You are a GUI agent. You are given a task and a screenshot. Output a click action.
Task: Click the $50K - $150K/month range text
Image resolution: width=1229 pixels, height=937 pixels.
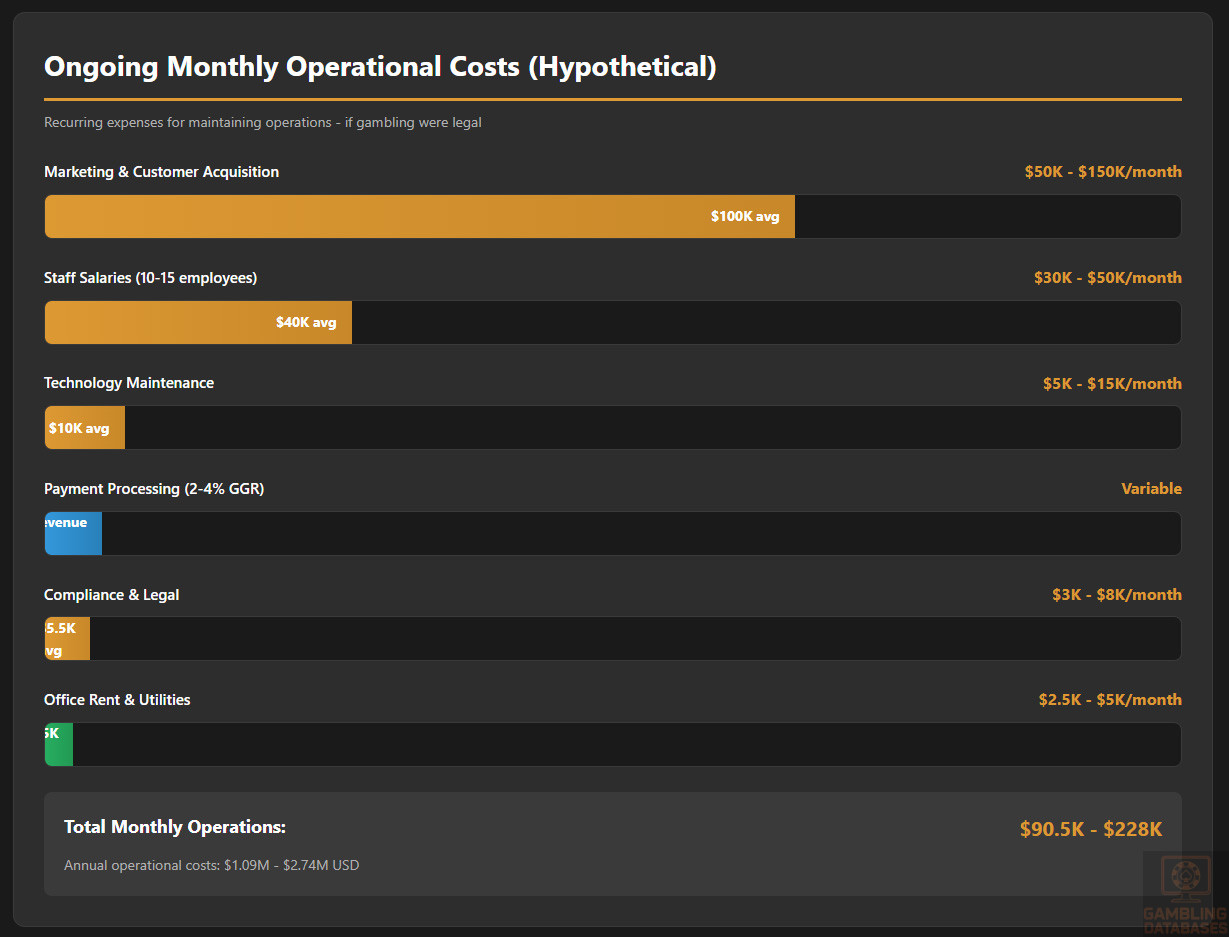(1102, 172)
